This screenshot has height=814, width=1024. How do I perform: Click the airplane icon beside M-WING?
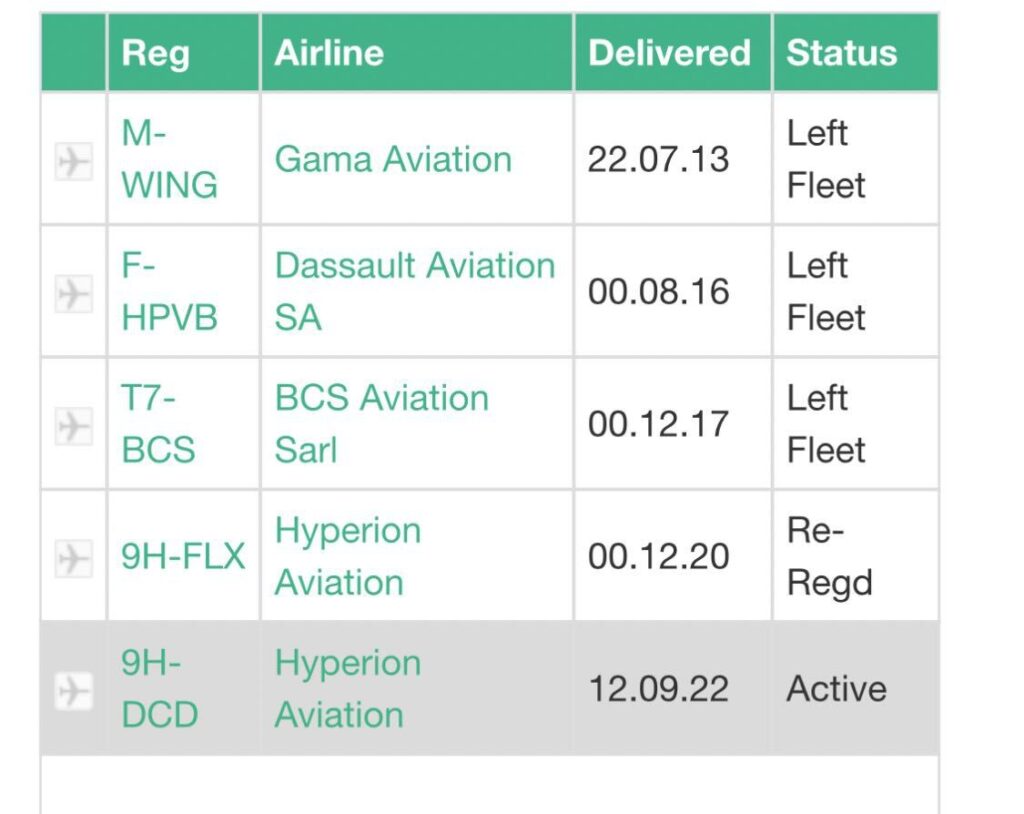[x=73, y=160]
